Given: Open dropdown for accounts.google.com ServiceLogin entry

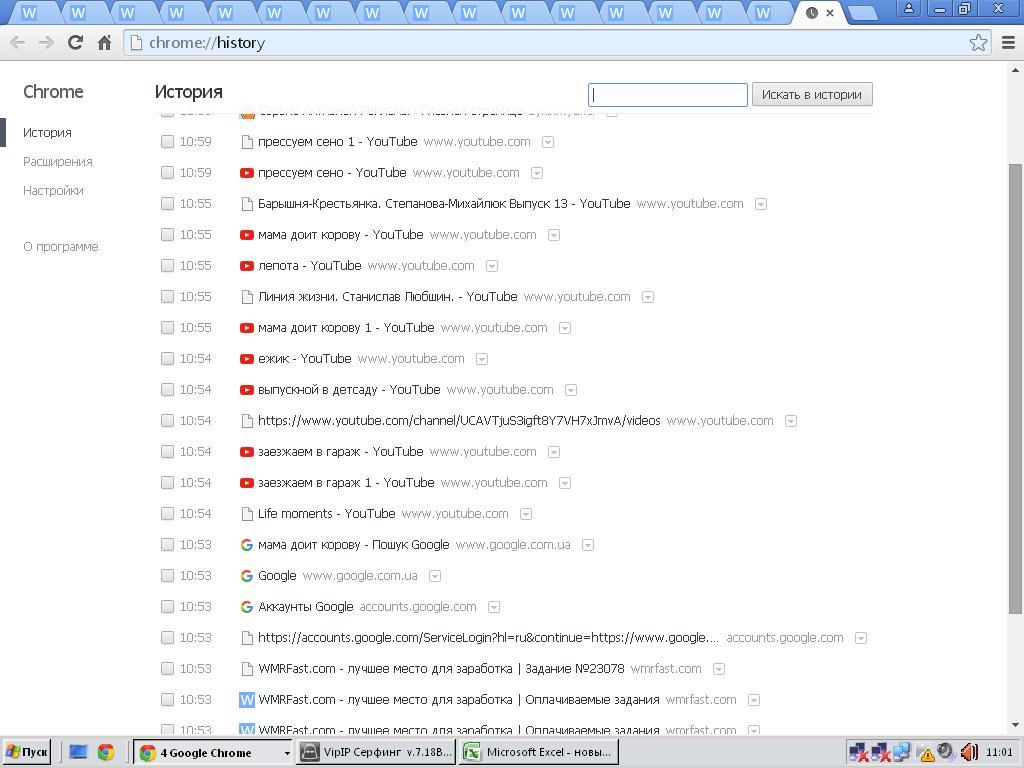Looking at the screenshot, I should coord(861,638).
